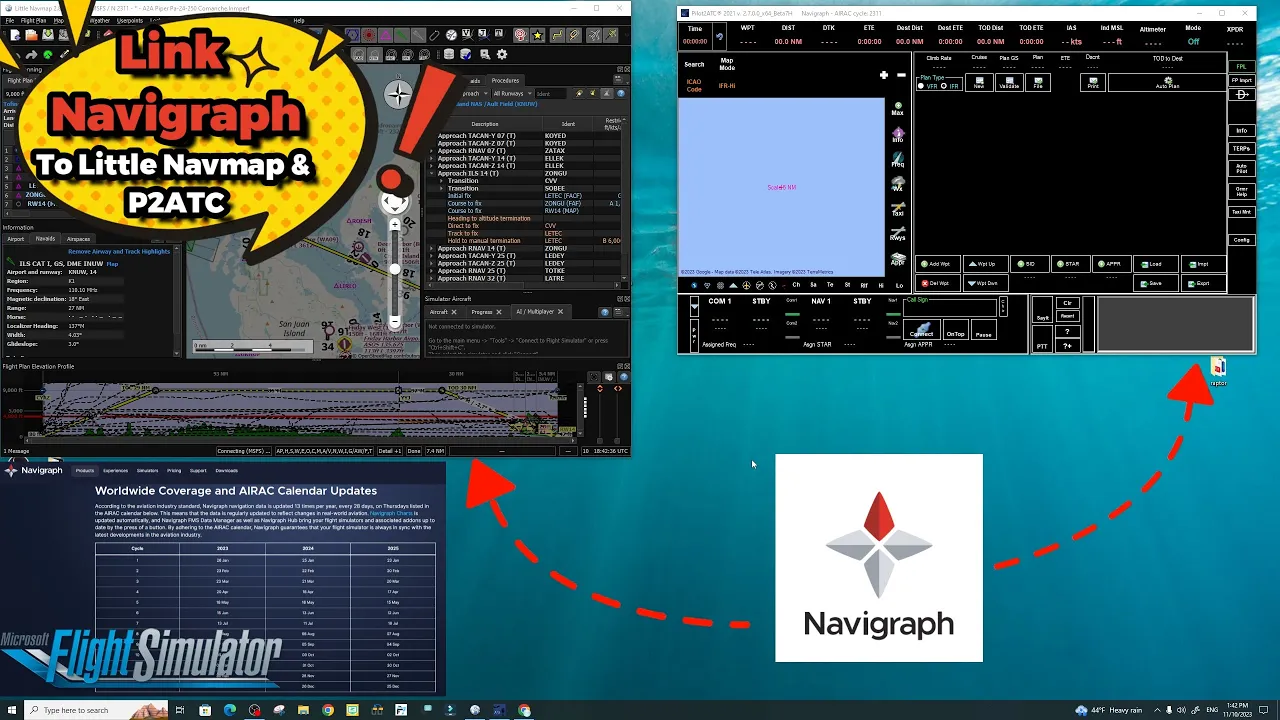Click the Taxi icon in Pilot2ATC
Screen dimensions: 1280x720
898,210
